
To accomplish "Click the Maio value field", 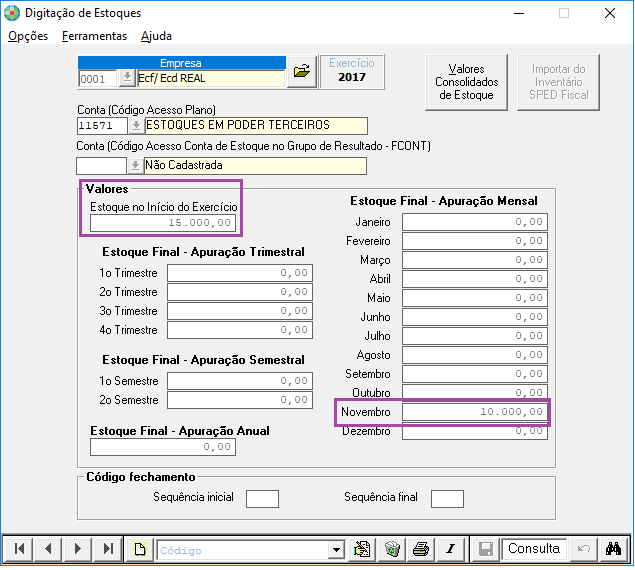I will (x=475, y=298).
